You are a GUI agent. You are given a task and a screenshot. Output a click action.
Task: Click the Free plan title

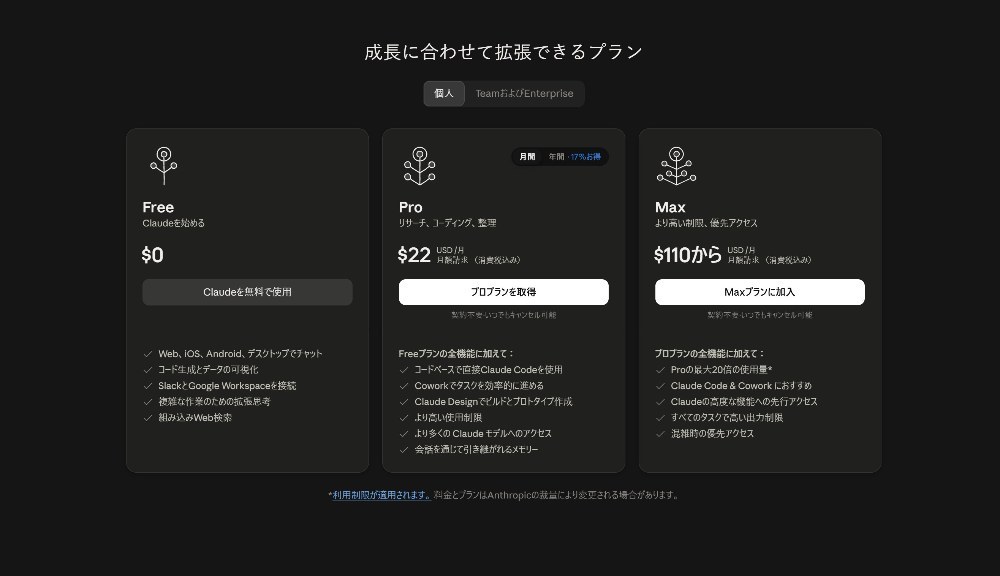[x=158, y=207]
